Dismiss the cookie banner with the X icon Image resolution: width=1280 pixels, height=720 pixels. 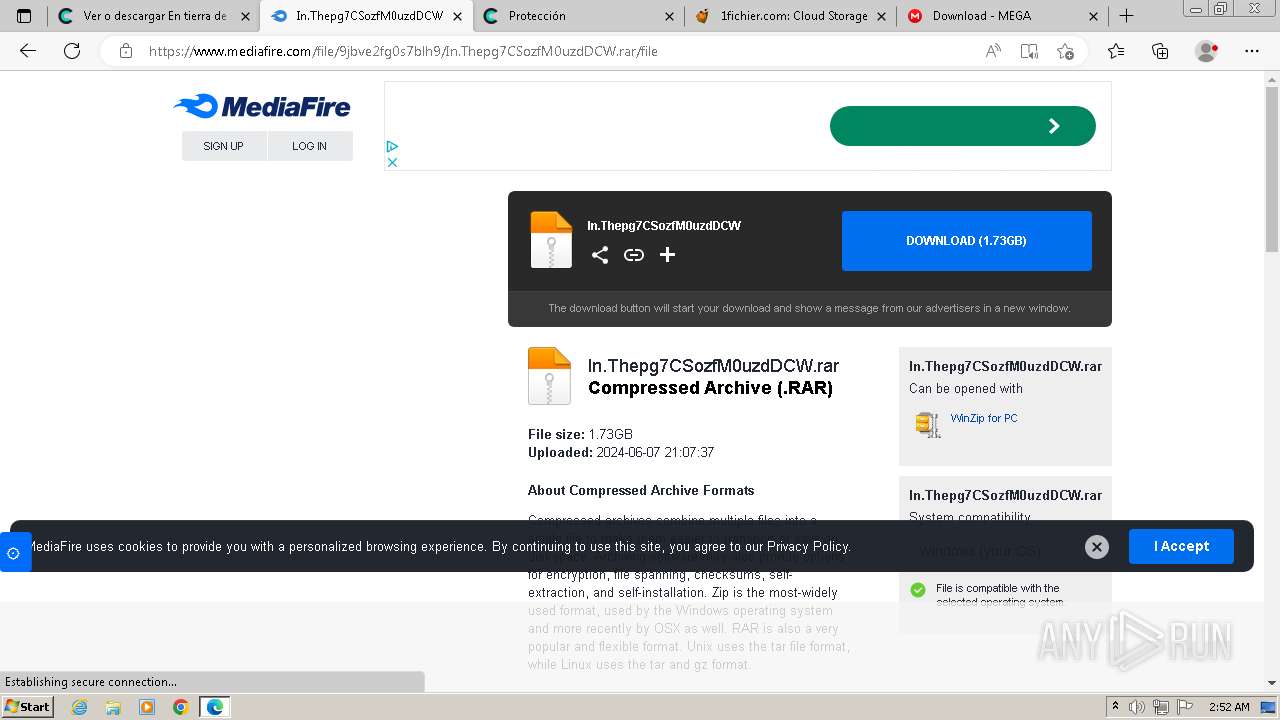[x=1097, y=547]
